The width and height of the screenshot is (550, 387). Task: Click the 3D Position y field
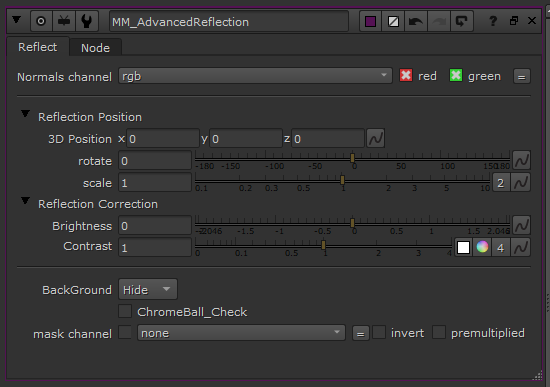[x=246, y=139]
